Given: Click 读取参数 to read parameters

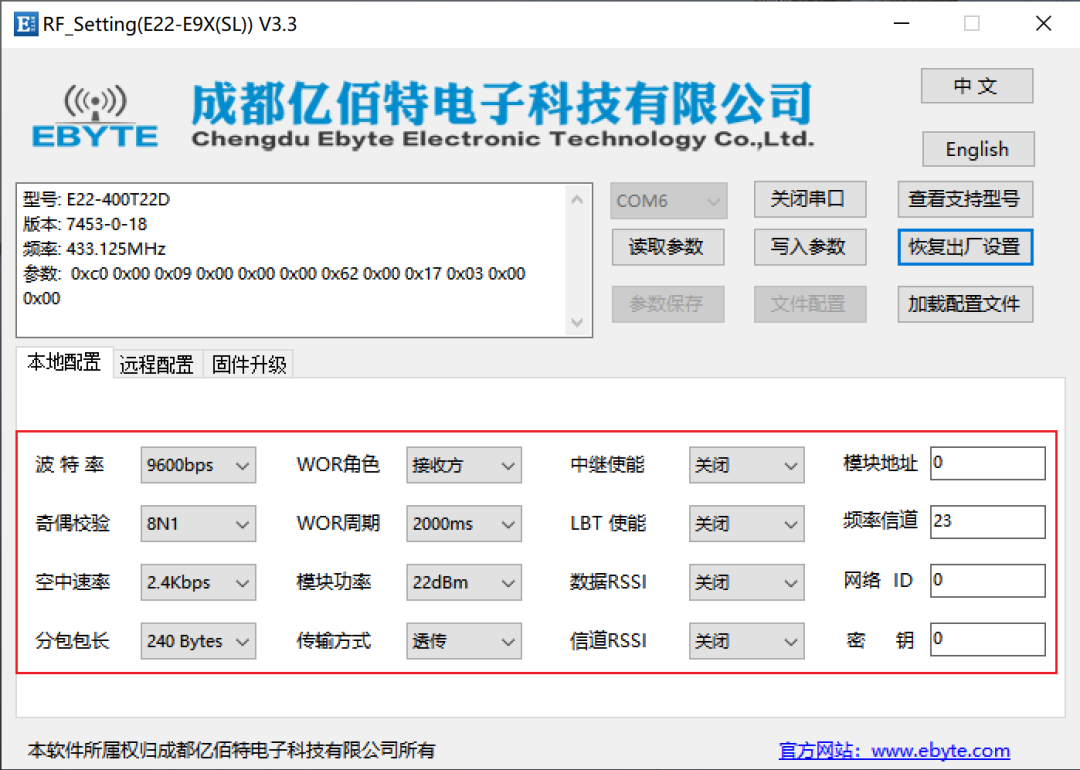Looking at the screenshot, I should 667,247.
